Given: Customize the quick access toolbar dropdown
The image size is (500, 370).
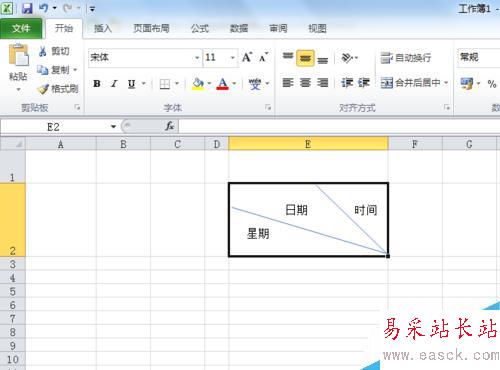Looking at the screenshot, I should 92,9.
